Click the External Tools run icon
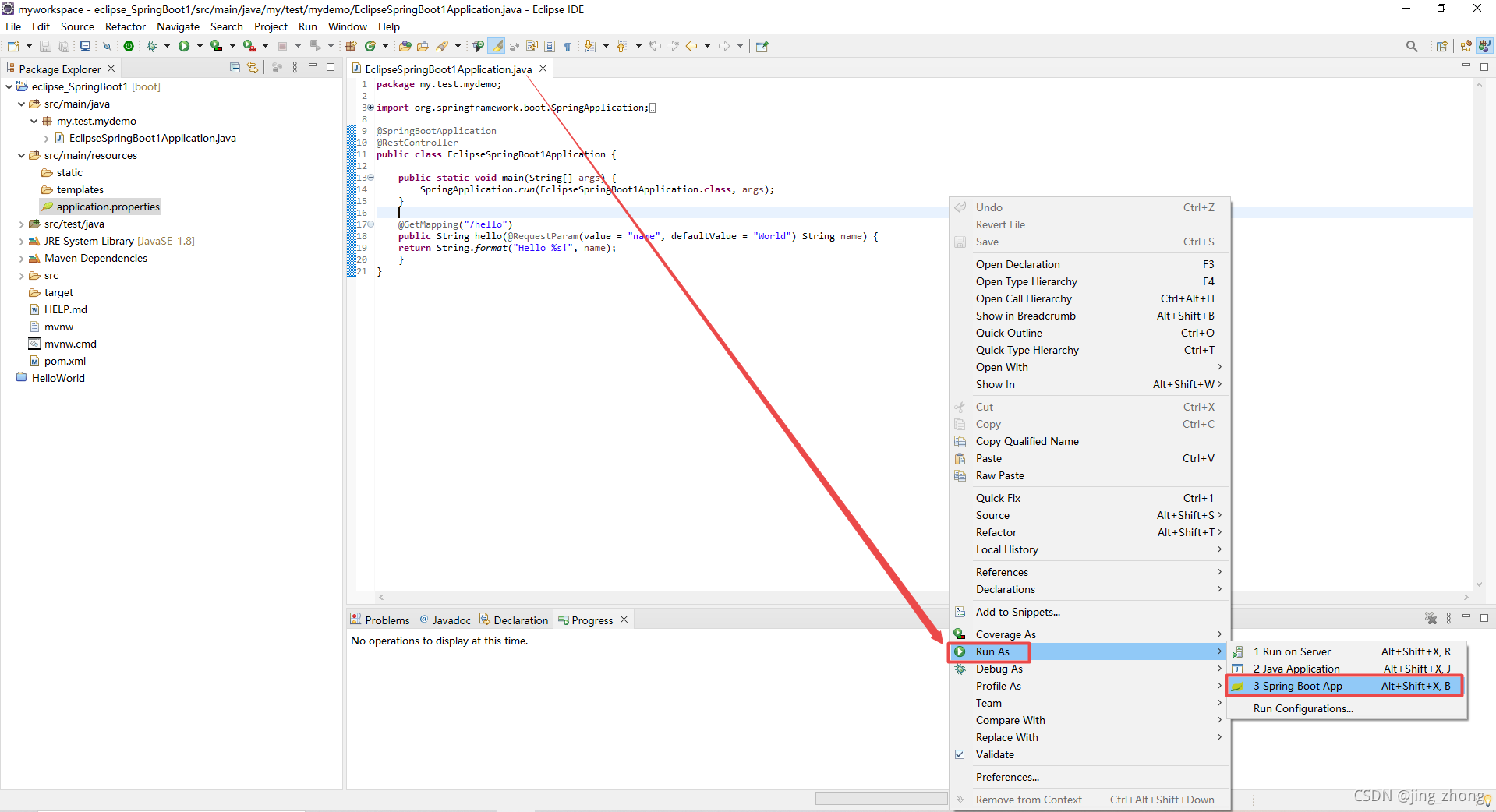Image resolution: width=1496 pixels, height=812 pixels. pyautogui.click(x=249, y=46)
